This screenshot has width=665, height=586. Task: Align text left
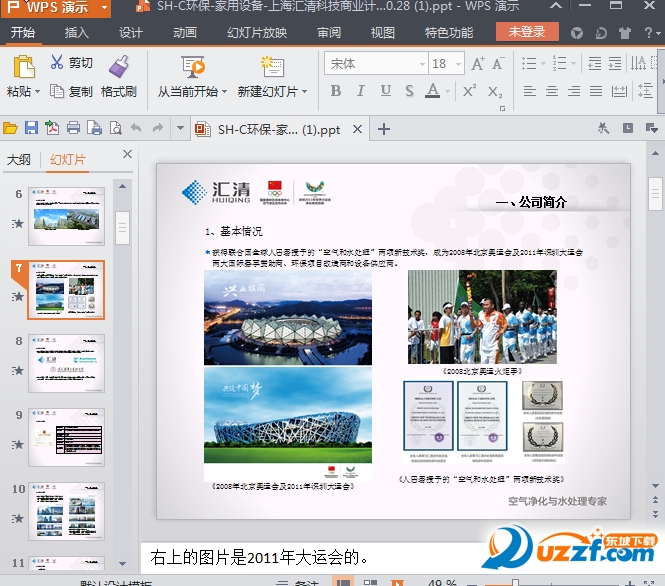[530, 91]
